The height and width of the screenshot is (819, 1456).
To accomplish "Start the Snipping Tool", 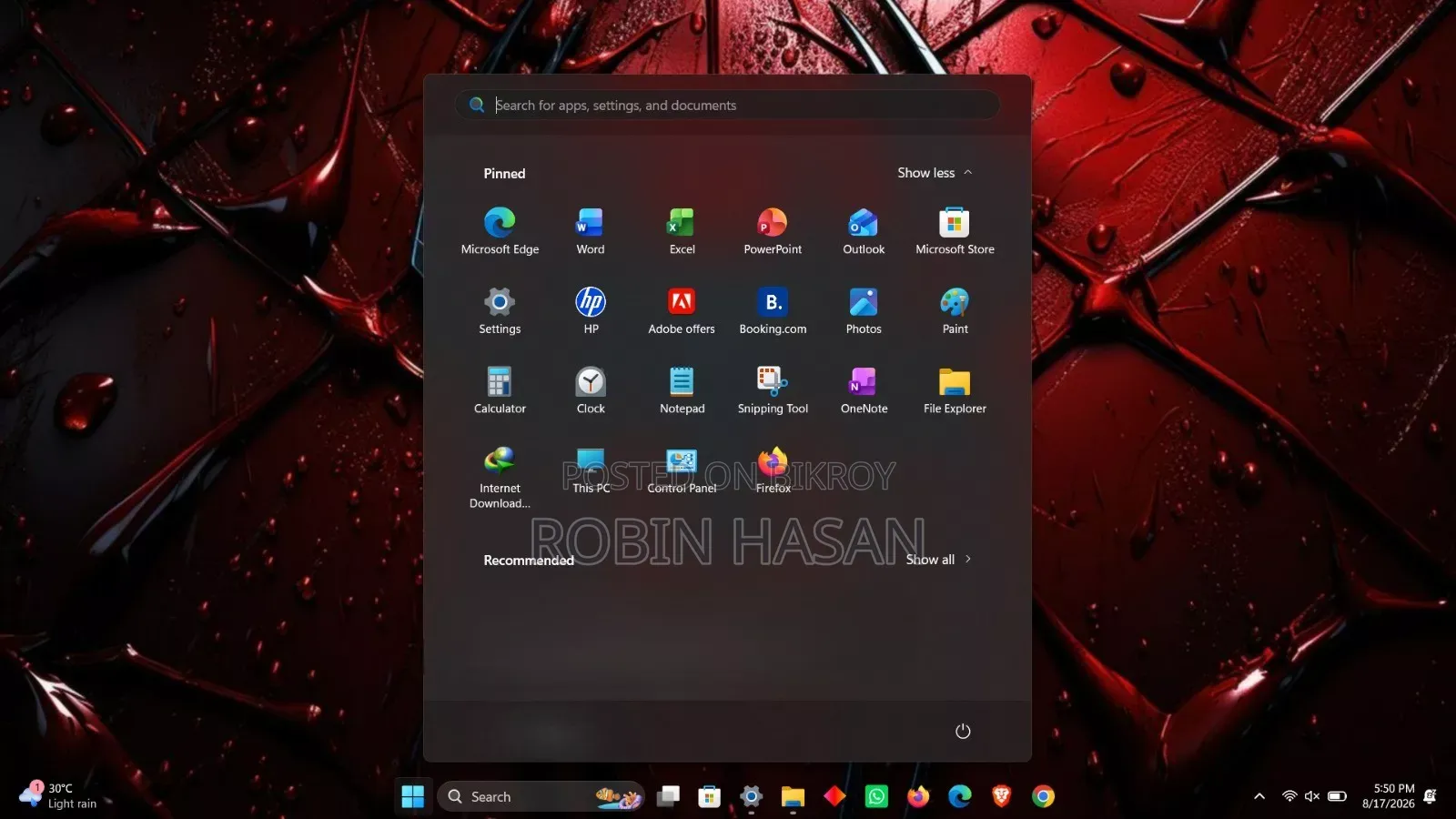I will (773, 390).
